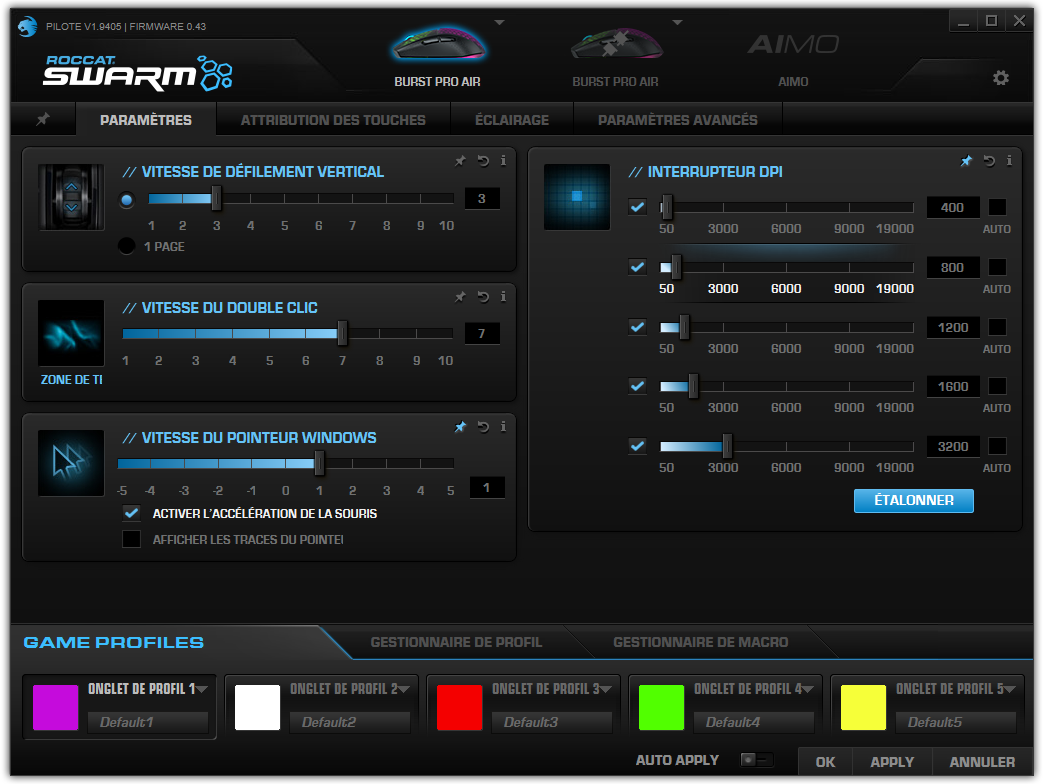This screenshot has height=784, width=1044.
Task: Open Onglet de profil 5 dropdown
Action: click(x=1009, y=689)
